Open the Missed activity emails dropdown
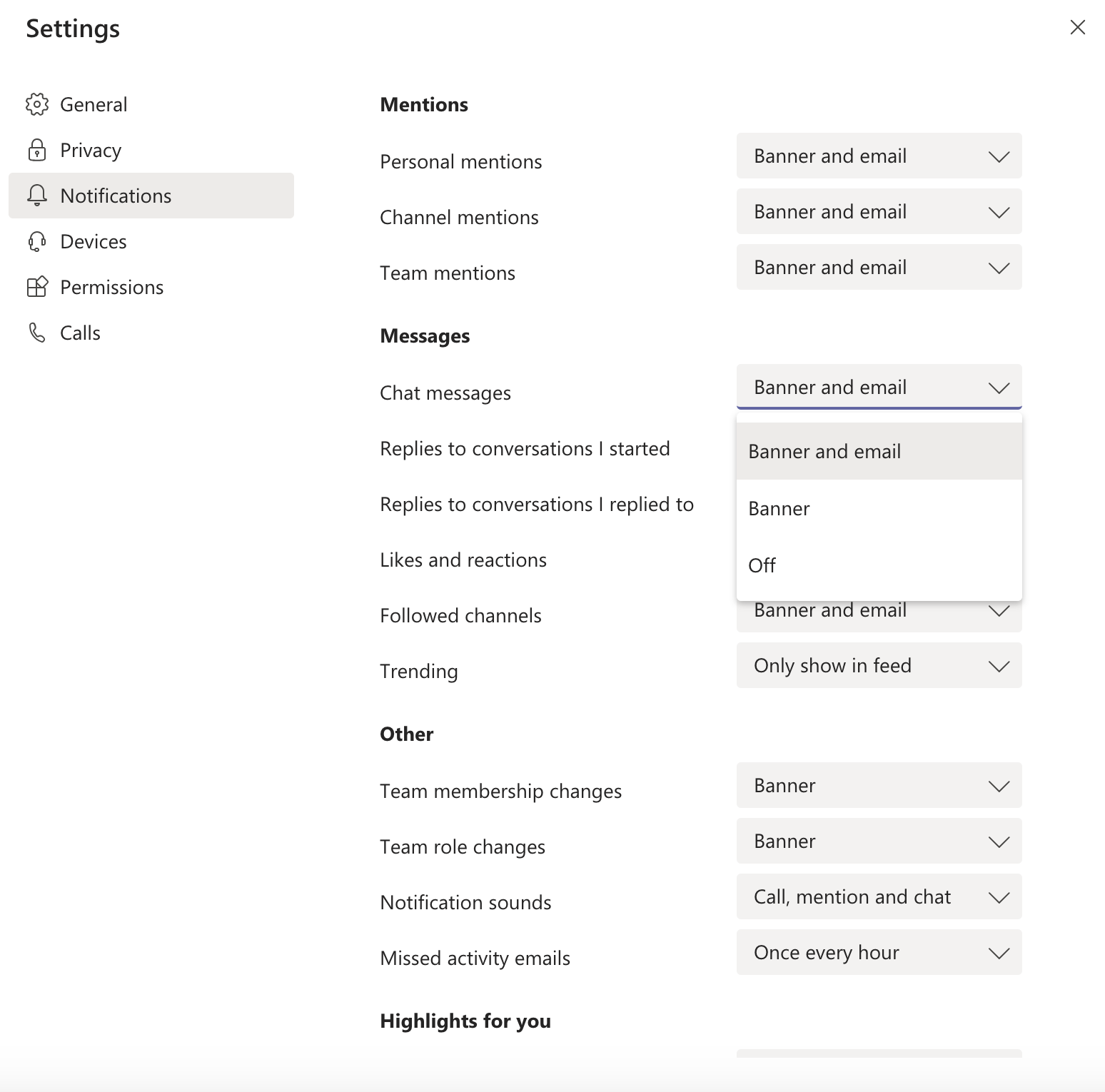This screenshot has height=1092, width=1105. point(879,952)
